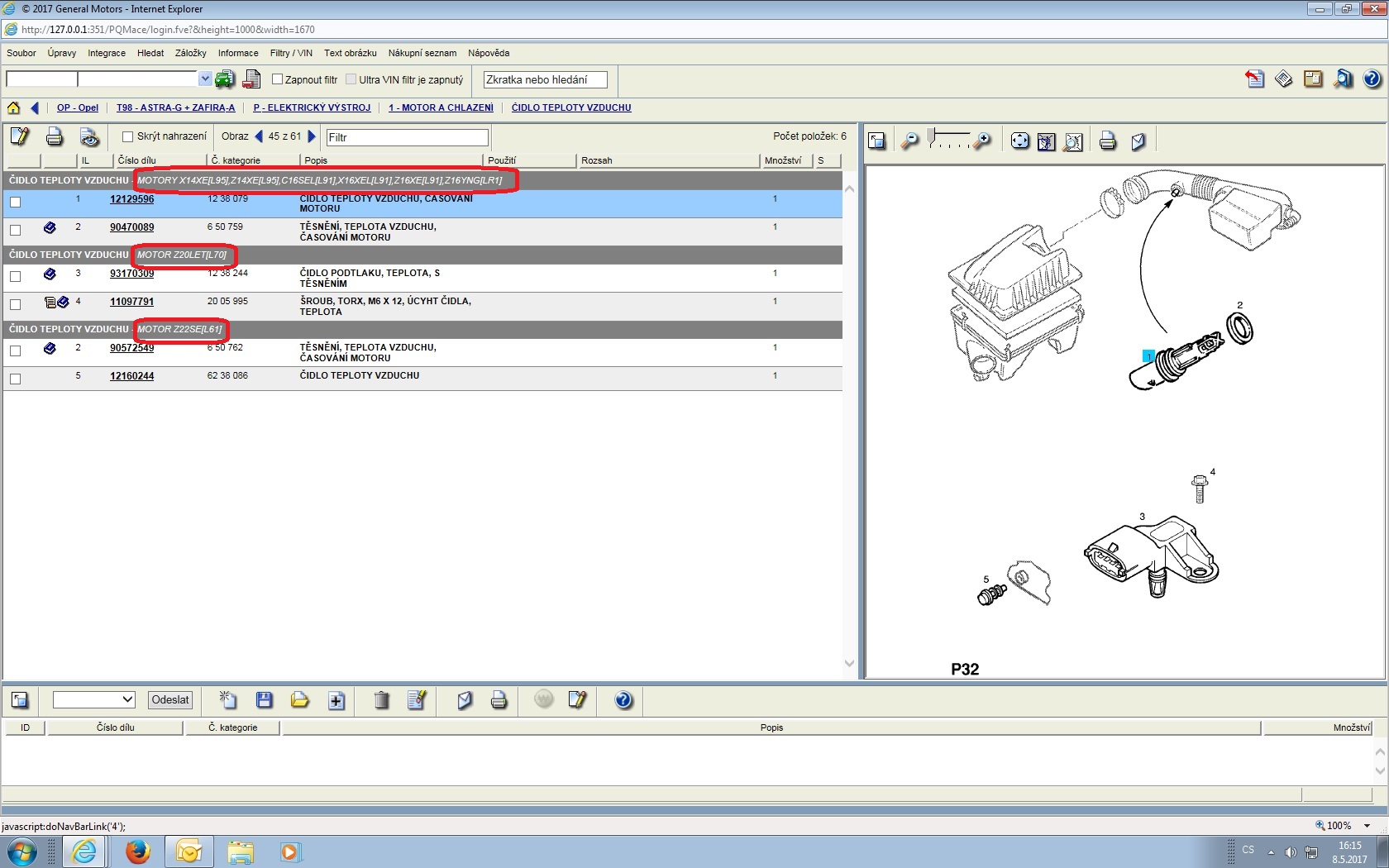Click the zoom-out magnifier above the diagram
1389x868 pixels.
[909, 141]
